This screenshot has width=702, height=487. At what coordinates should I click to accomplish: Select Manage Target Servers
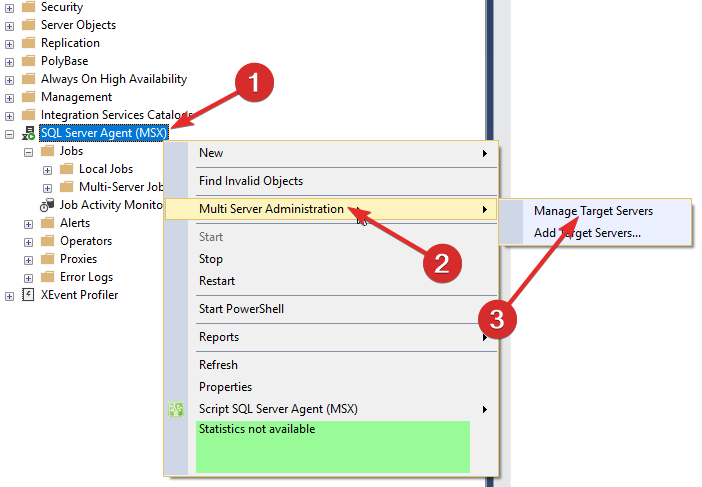click(593, 211)
